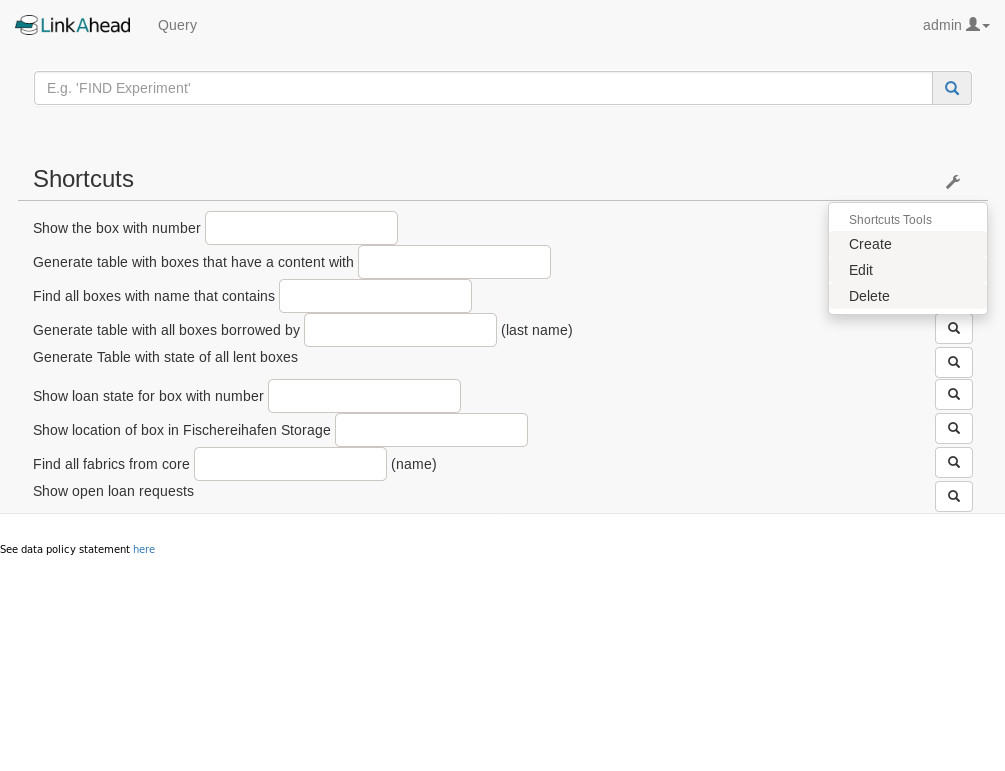Focus the boxes content with input
Screen dimensions: 1005x771
pos(454,261)
